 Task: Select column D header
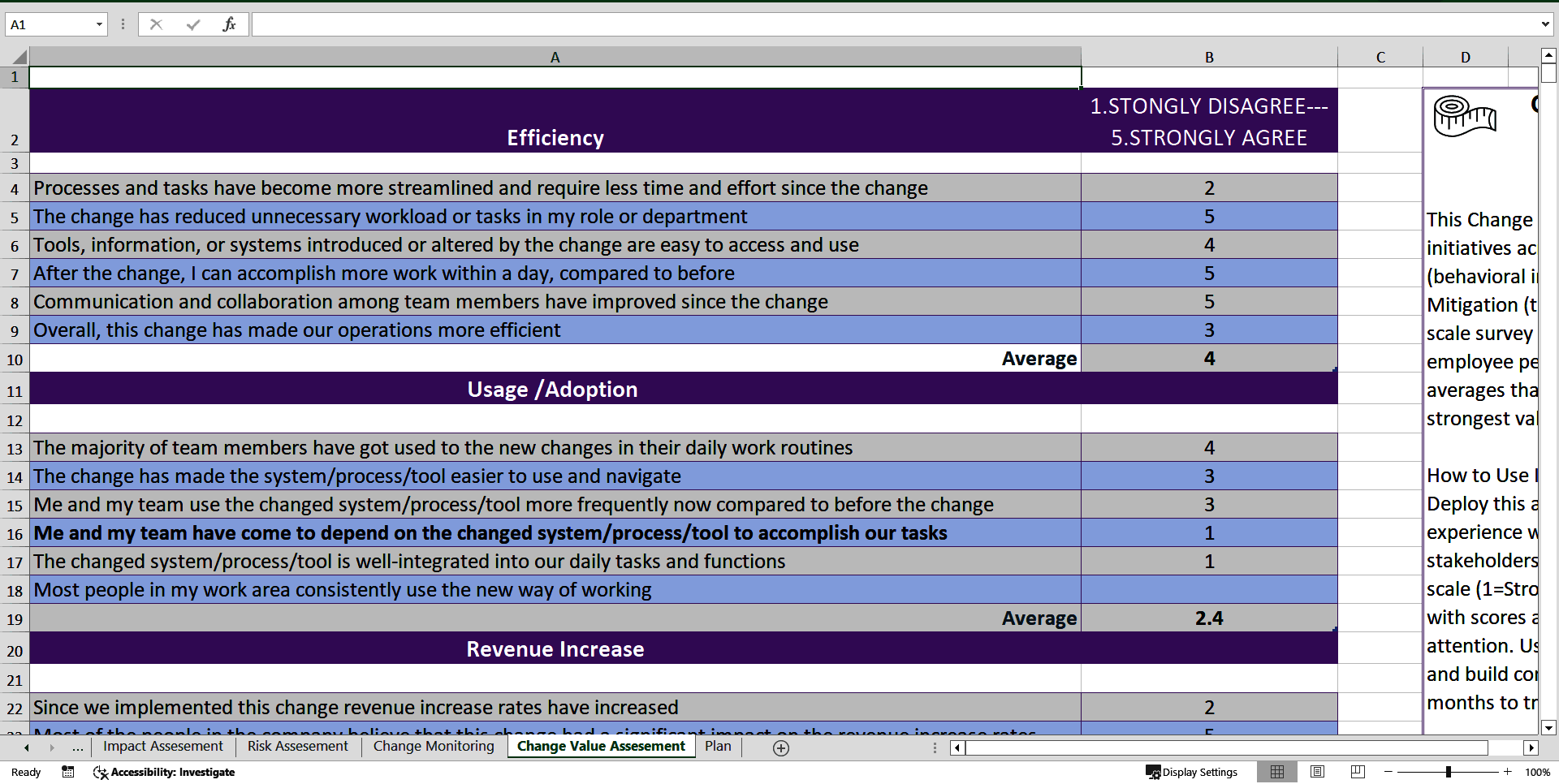pos(1466,57)
